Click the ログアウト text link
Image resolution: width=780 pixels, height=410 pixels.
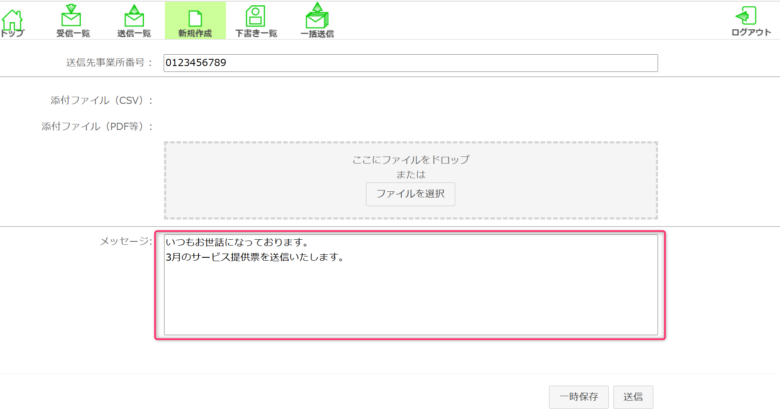click(x=750, y=33)
